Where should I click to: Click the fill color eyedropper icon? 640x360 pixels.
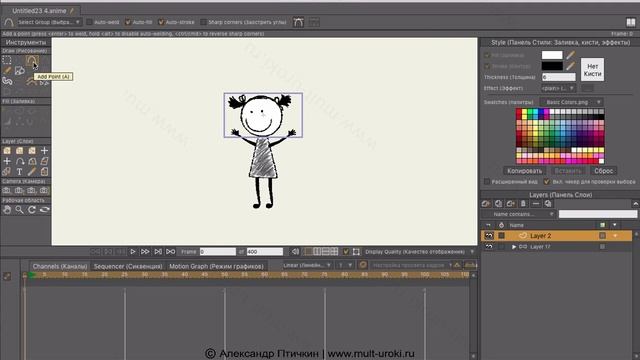pos(570,55)
